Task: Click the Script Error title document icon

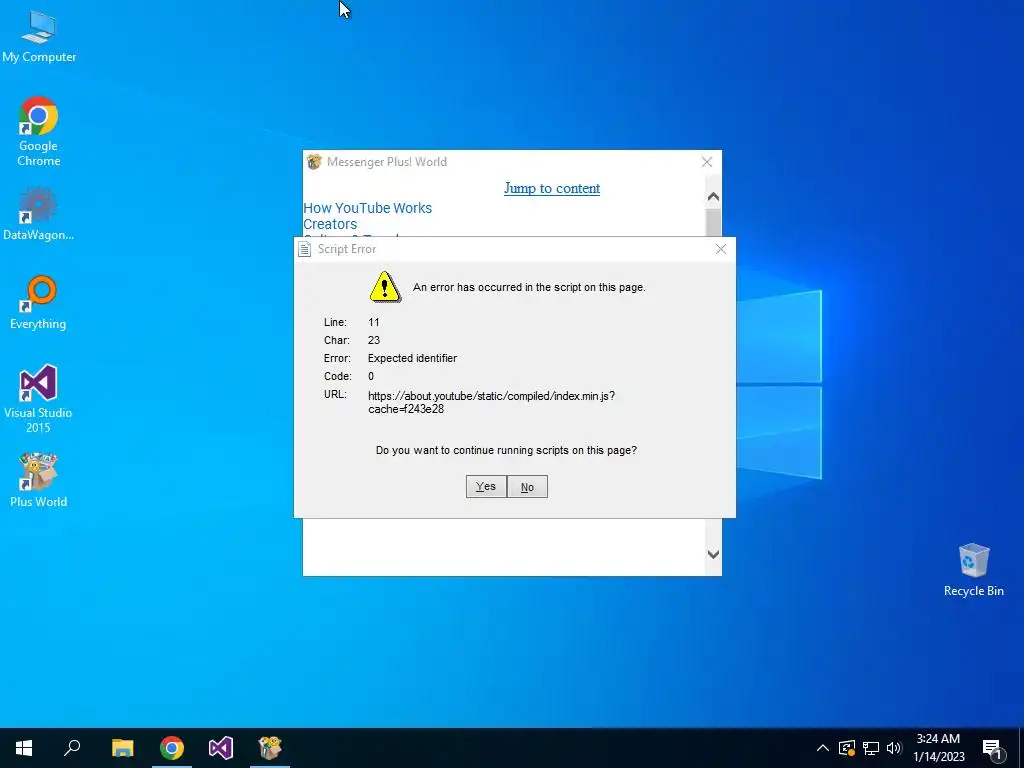Action: [304, 249]
